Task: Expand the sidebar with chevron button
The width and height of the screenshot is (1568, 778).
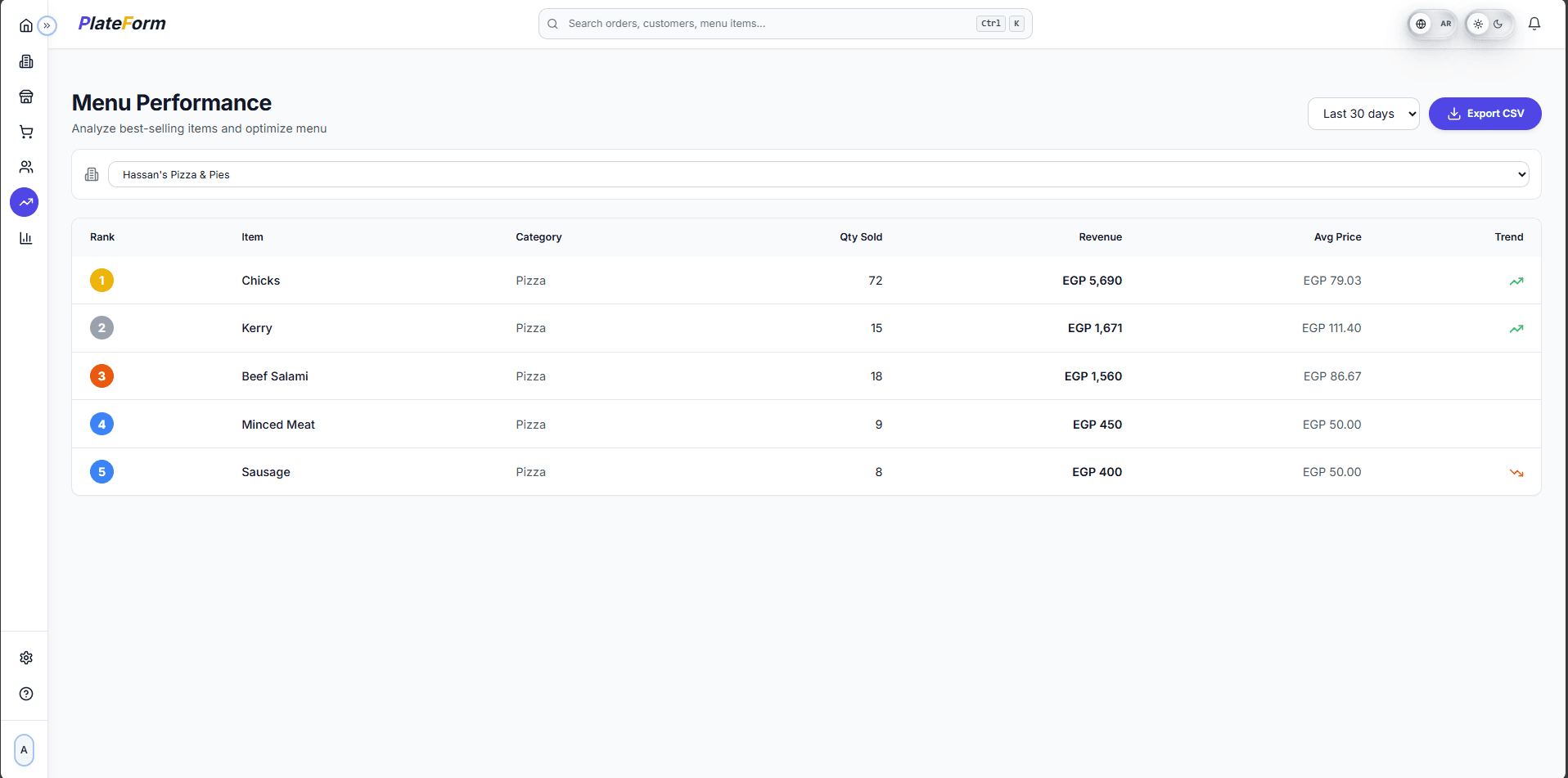Action: tap(47, 25)
